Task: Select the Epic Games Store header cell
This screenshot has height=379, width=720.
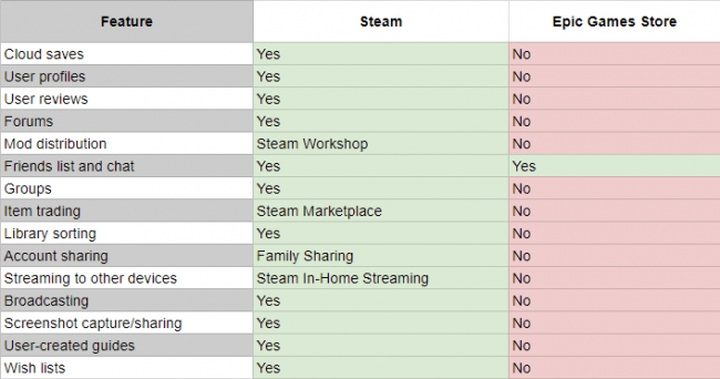Action: (x=614, y=21)
